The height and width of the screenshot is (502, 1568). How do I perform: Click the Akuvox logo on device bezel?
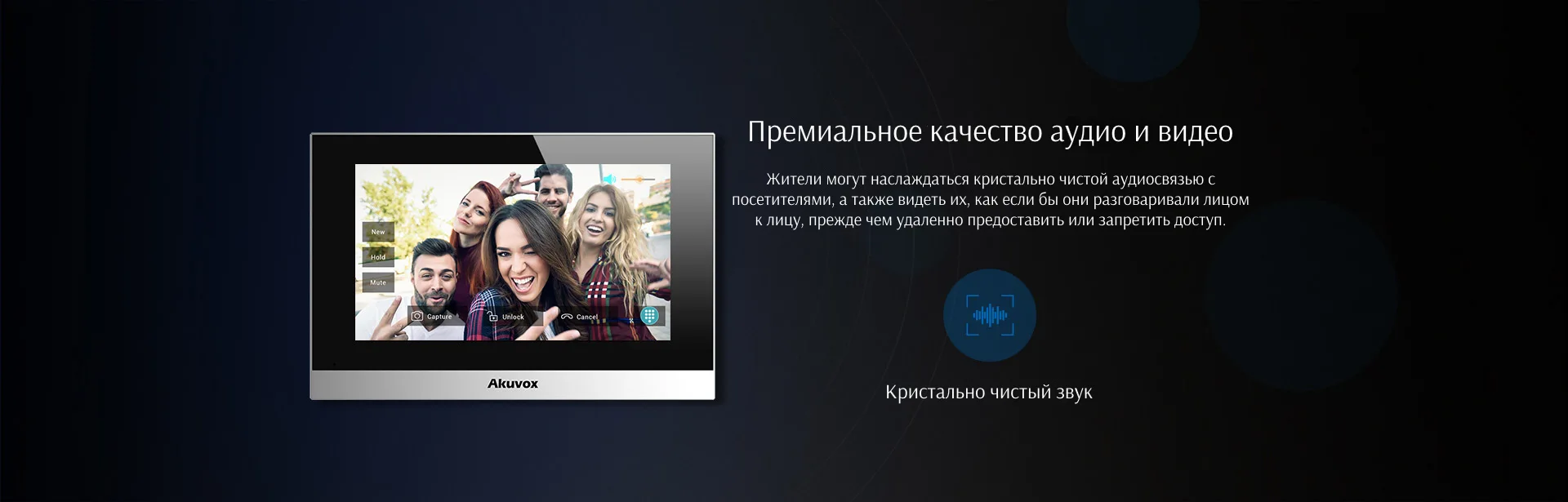coord(512,384)
